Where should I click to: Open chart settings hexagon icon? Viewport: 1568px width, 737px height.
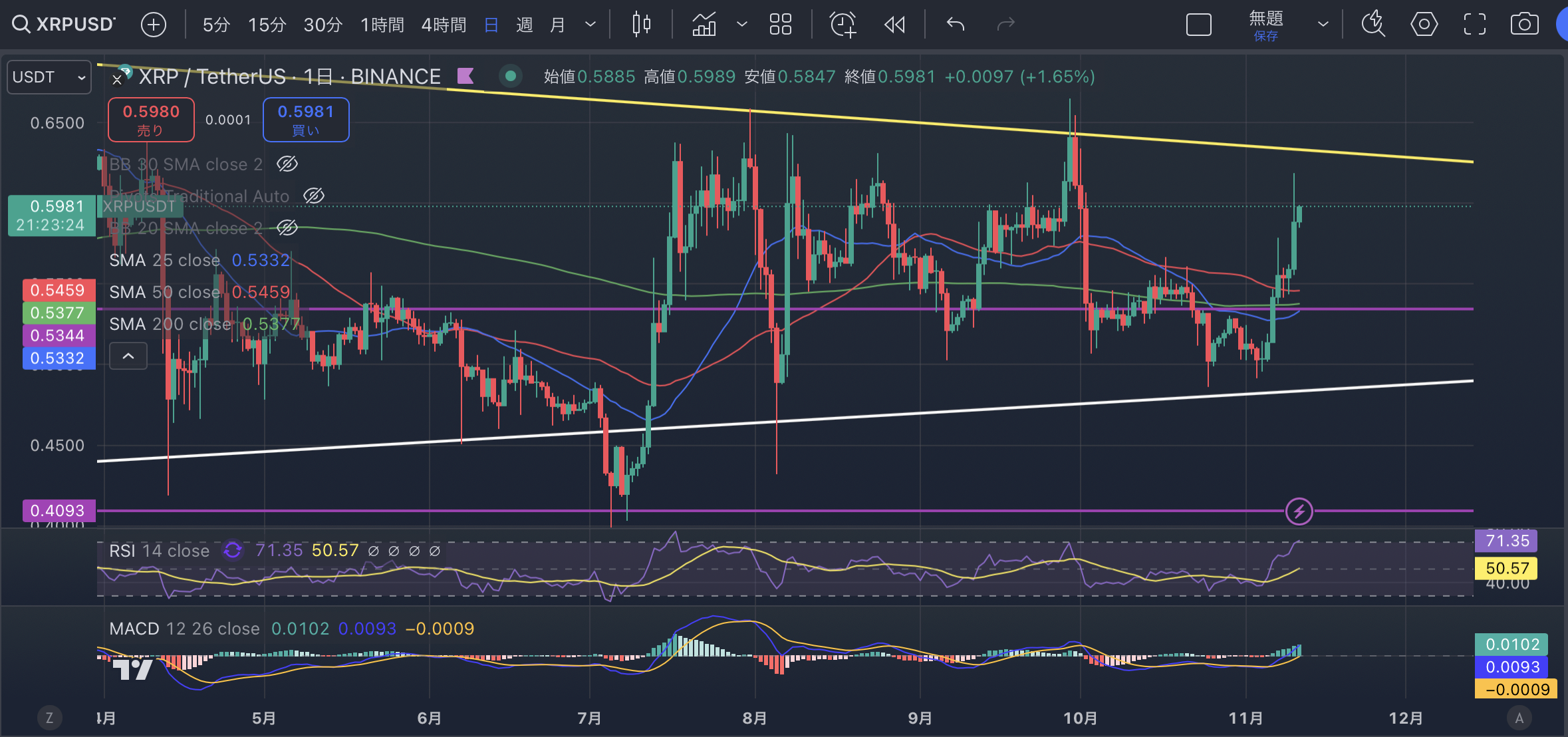pyautogui.click(x=1424, y=25)
